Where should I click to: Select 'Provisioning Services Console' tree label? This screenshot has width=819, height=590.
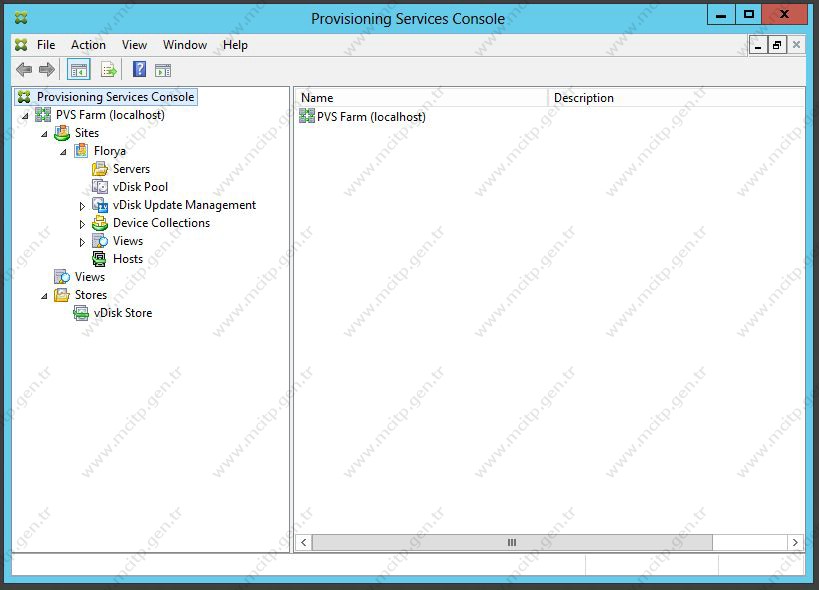tap(115, 97)
